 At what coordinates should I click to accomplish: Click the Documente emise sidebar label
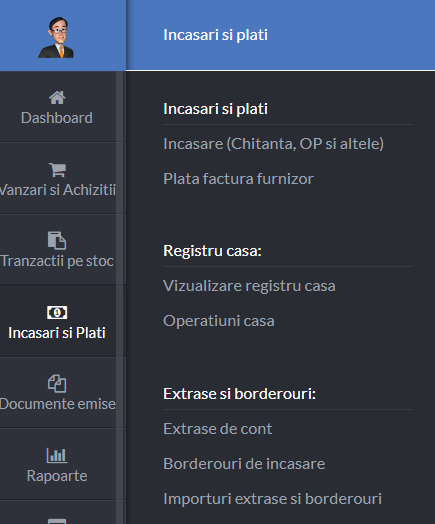(57, 404)
